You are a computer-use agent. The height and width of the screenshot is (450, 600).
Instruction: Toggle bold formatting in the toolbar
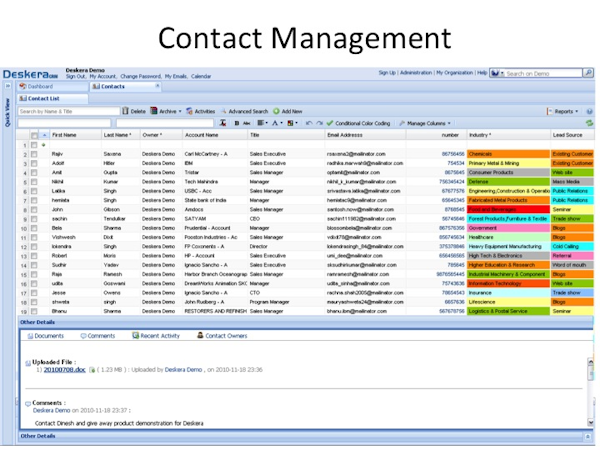pyautogui.click(x=236, y=123)
